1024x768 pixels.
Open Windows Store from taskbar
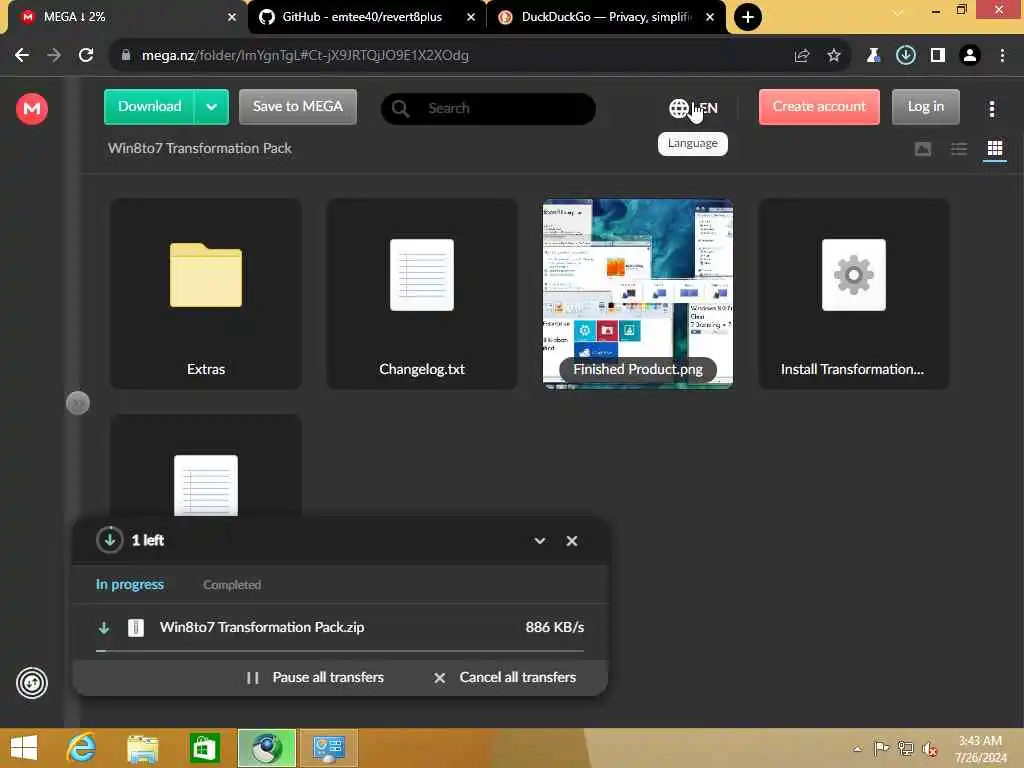(x=204, y=748)
